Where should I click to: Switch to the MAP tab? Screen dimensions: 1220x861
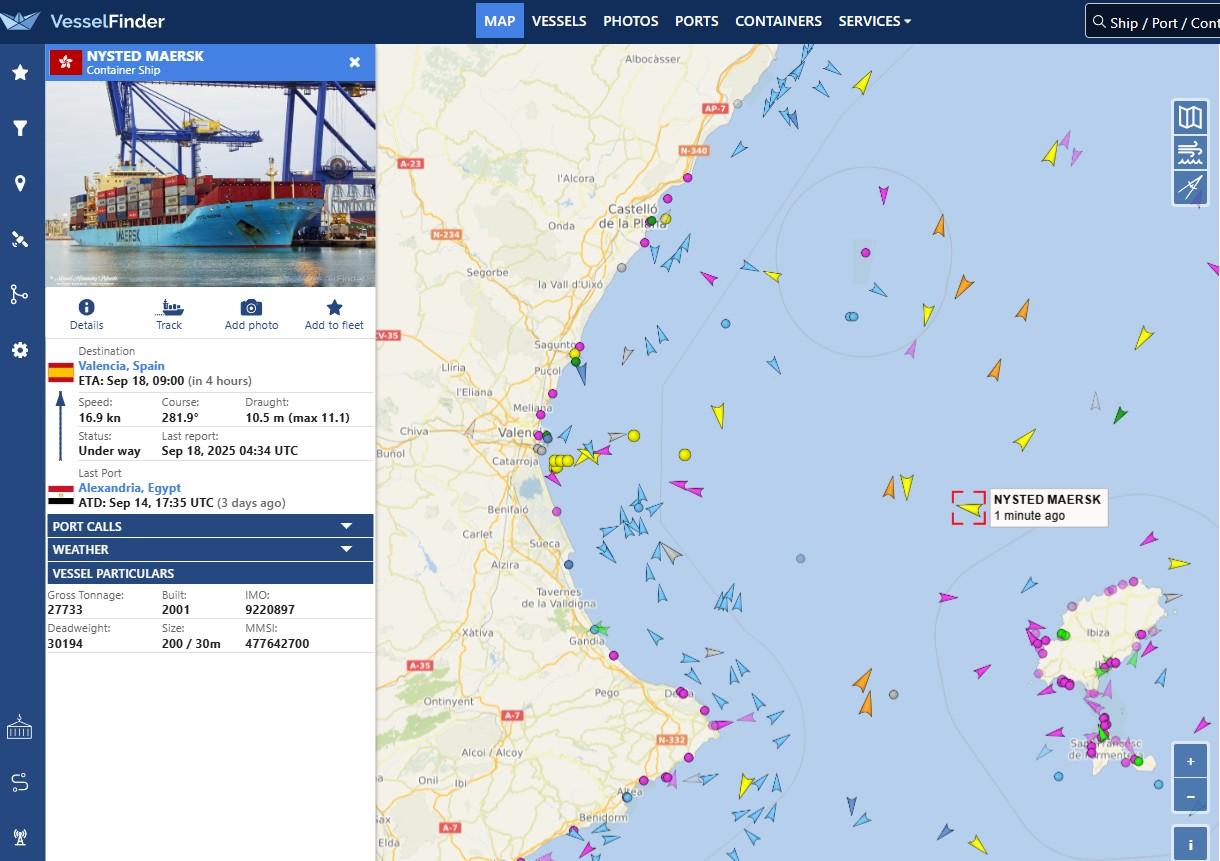[499, 20]
